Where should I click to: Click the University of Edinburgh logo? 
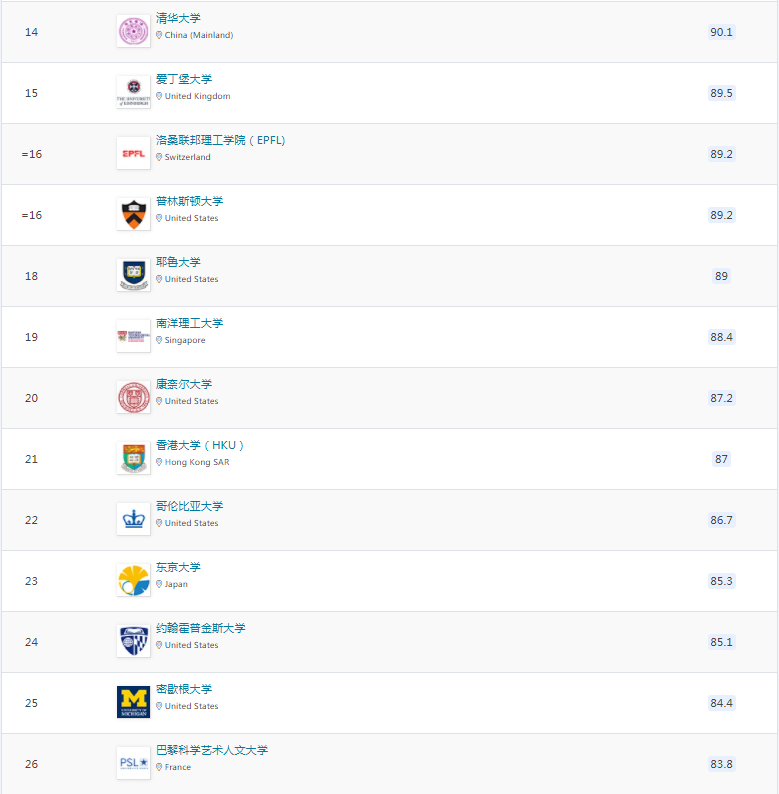point(133,92)
